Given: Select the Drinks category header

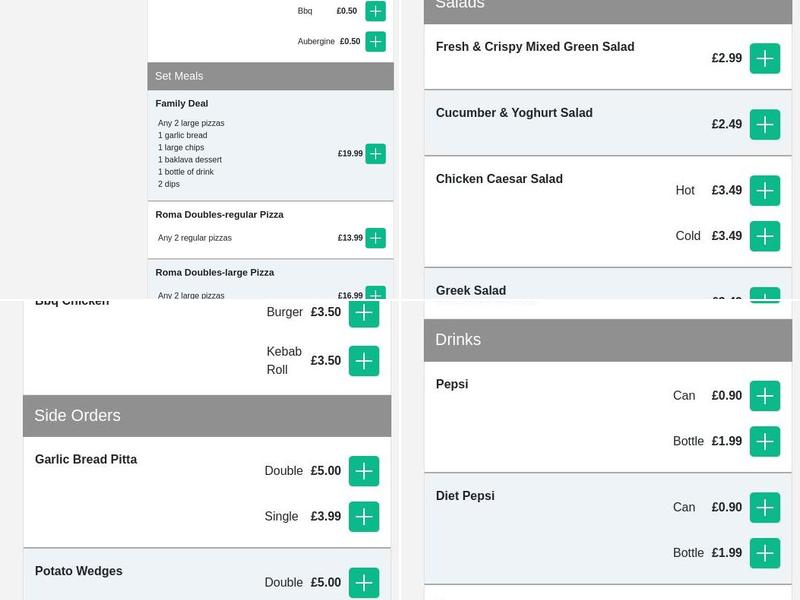Looking at the screenshot, I should pyautogui.click(x=608, y=340).
